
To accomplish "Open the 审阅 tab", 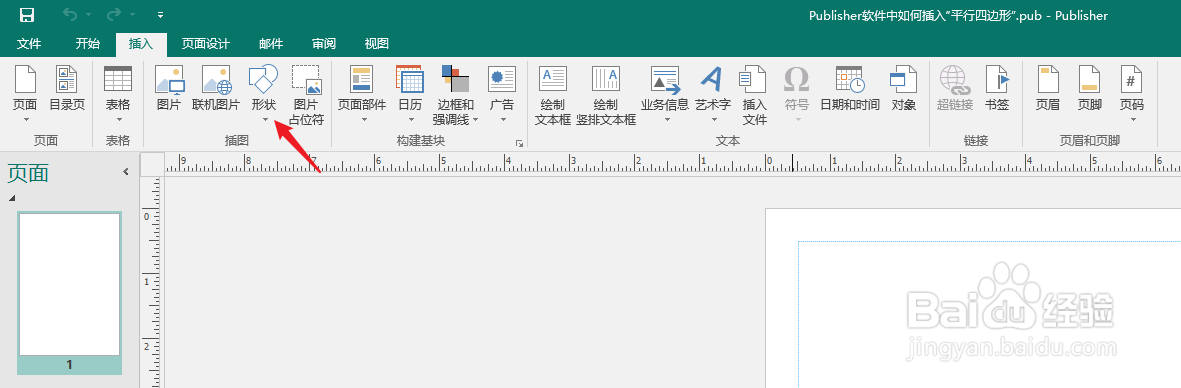I will point(324,44).
